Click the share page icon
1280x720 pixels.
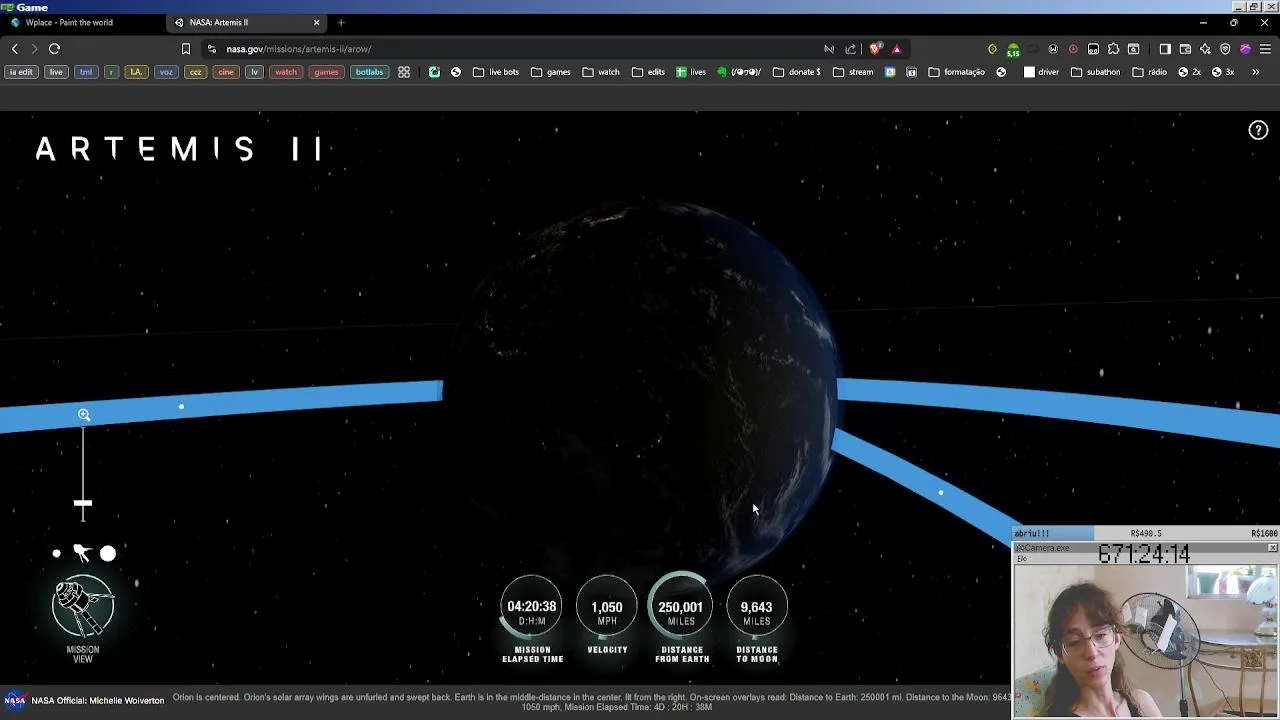[x=851, y=49]
